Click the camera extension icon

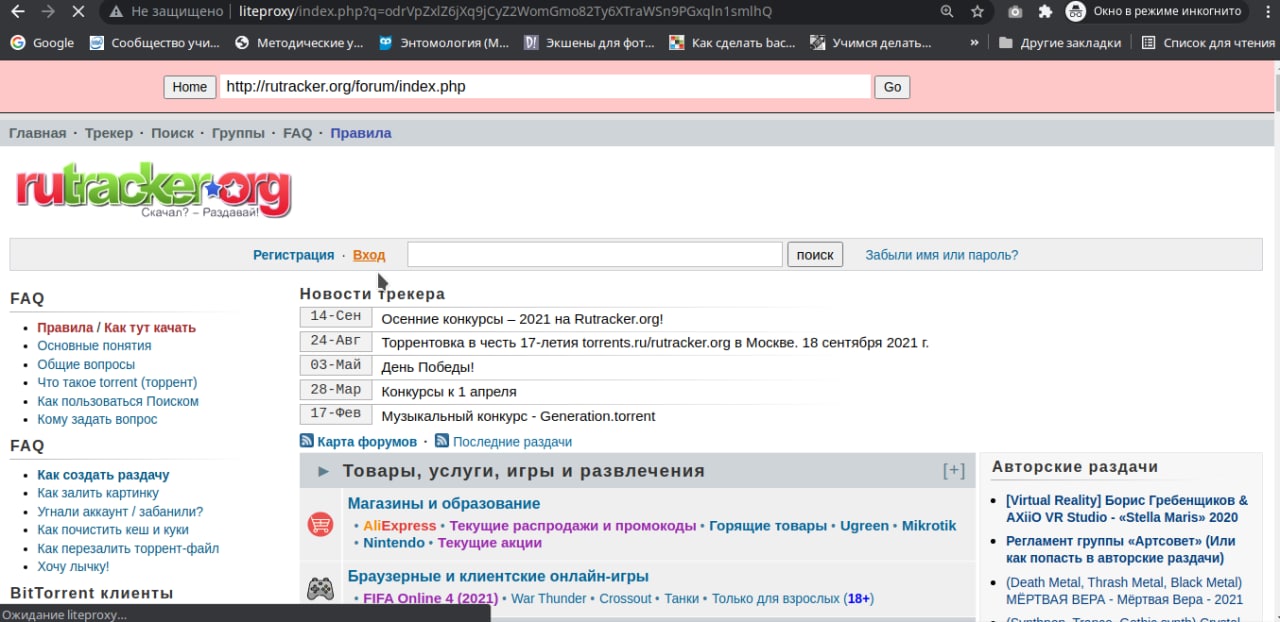(x=1015, y=12)
